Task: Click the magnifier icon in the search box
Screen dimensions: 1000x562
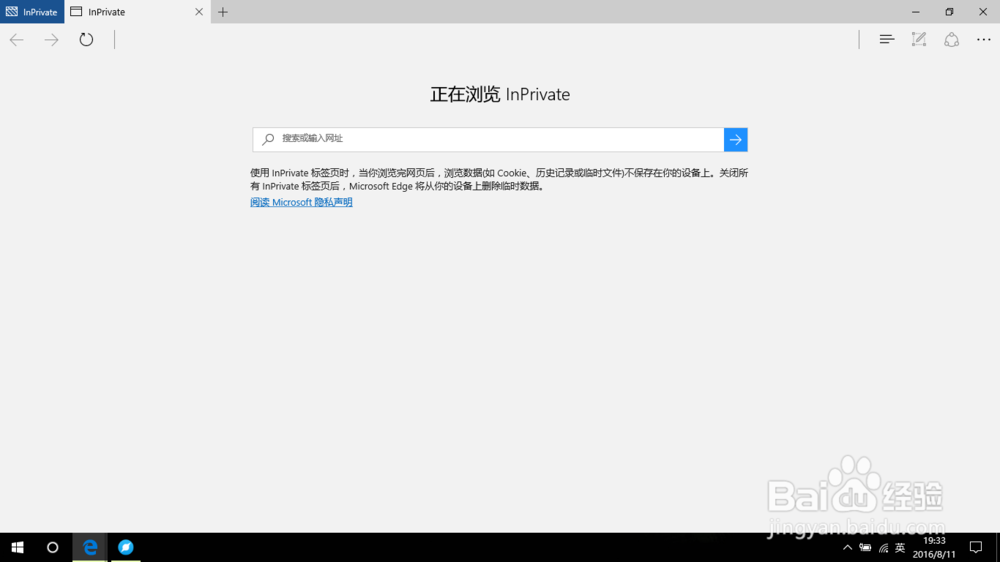Action: pos(268,138)
